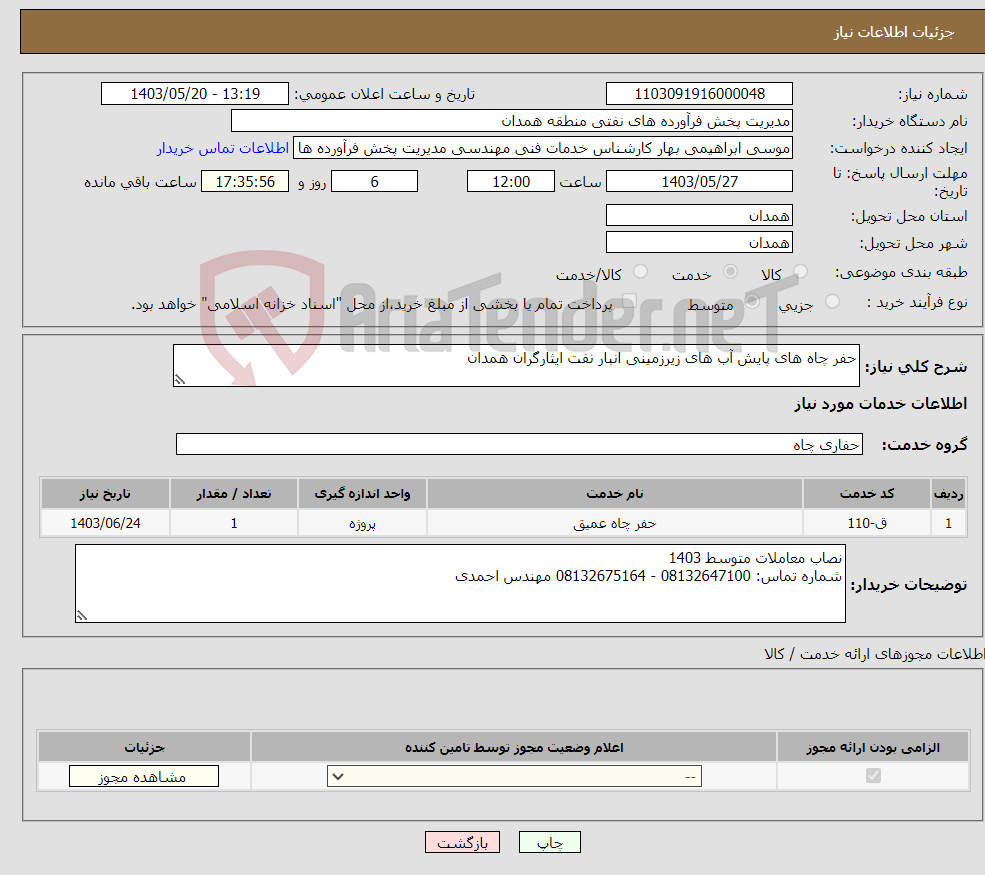This screenshot has width=985, height=875.
Task: Click the remaining days field showing 6
Action: (374, 182)
